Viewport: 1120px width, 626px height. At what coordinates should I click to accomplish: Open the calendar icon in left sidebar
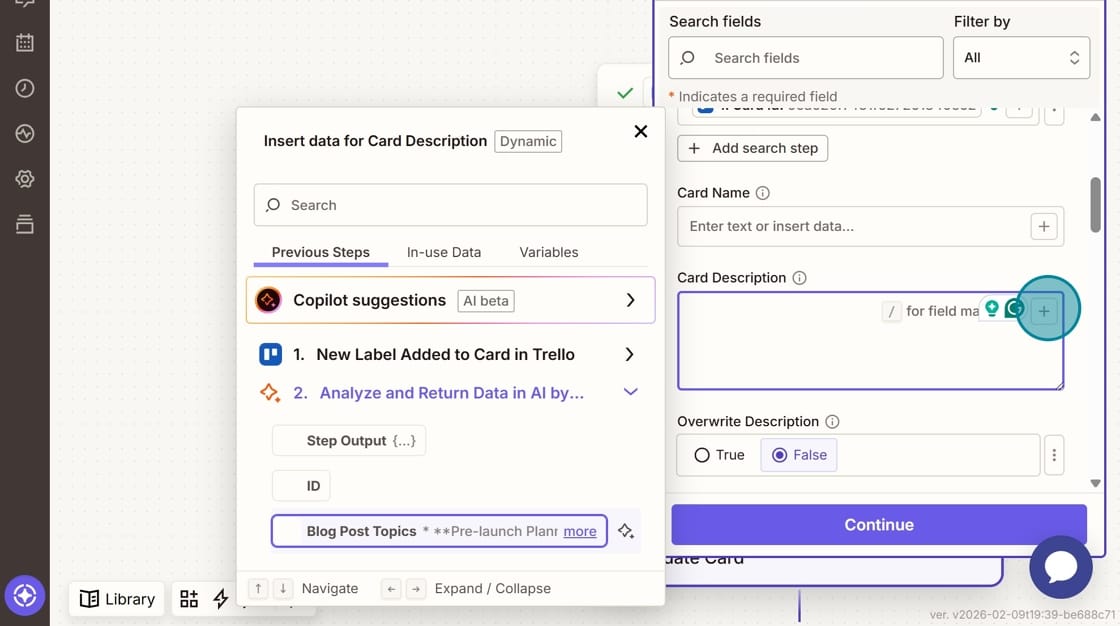click(x=24, y=42)
